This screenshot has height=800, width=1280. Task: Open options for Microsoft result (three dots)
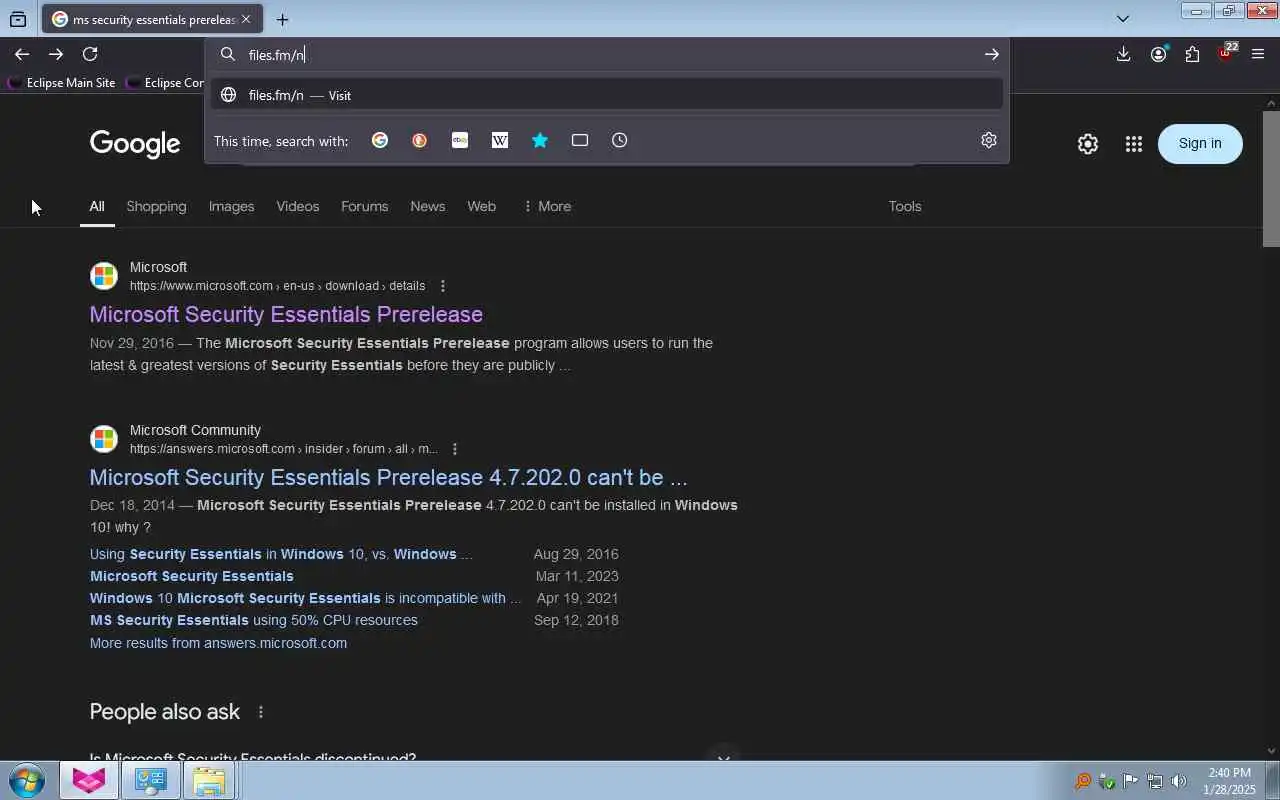coord(443,286)
